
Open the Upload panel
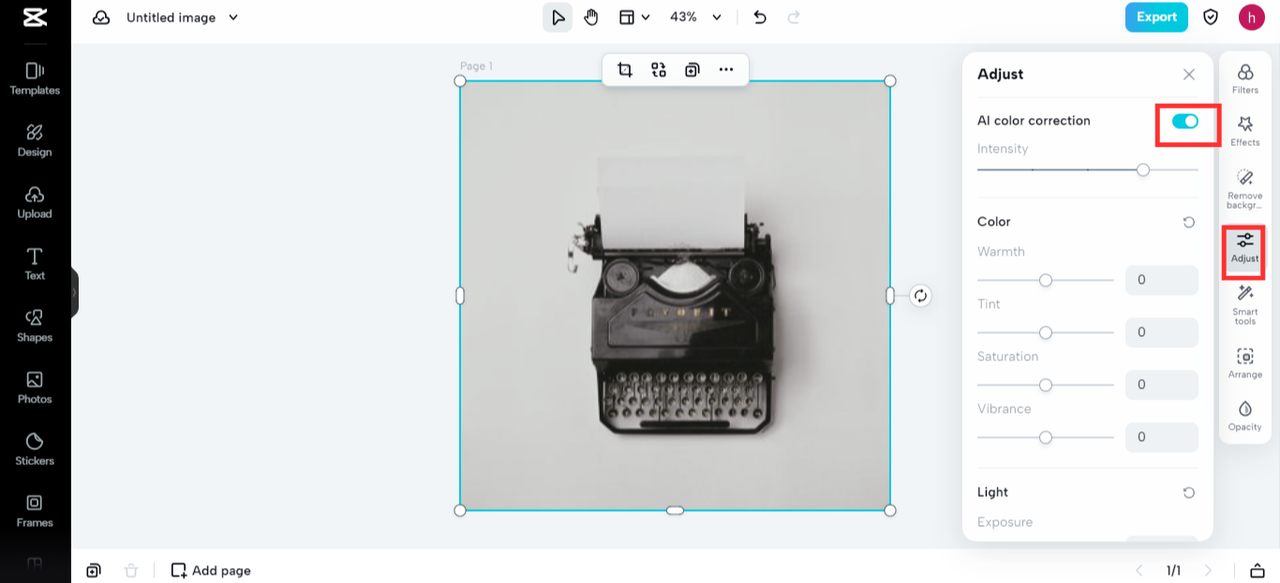(x=35, y=202)
